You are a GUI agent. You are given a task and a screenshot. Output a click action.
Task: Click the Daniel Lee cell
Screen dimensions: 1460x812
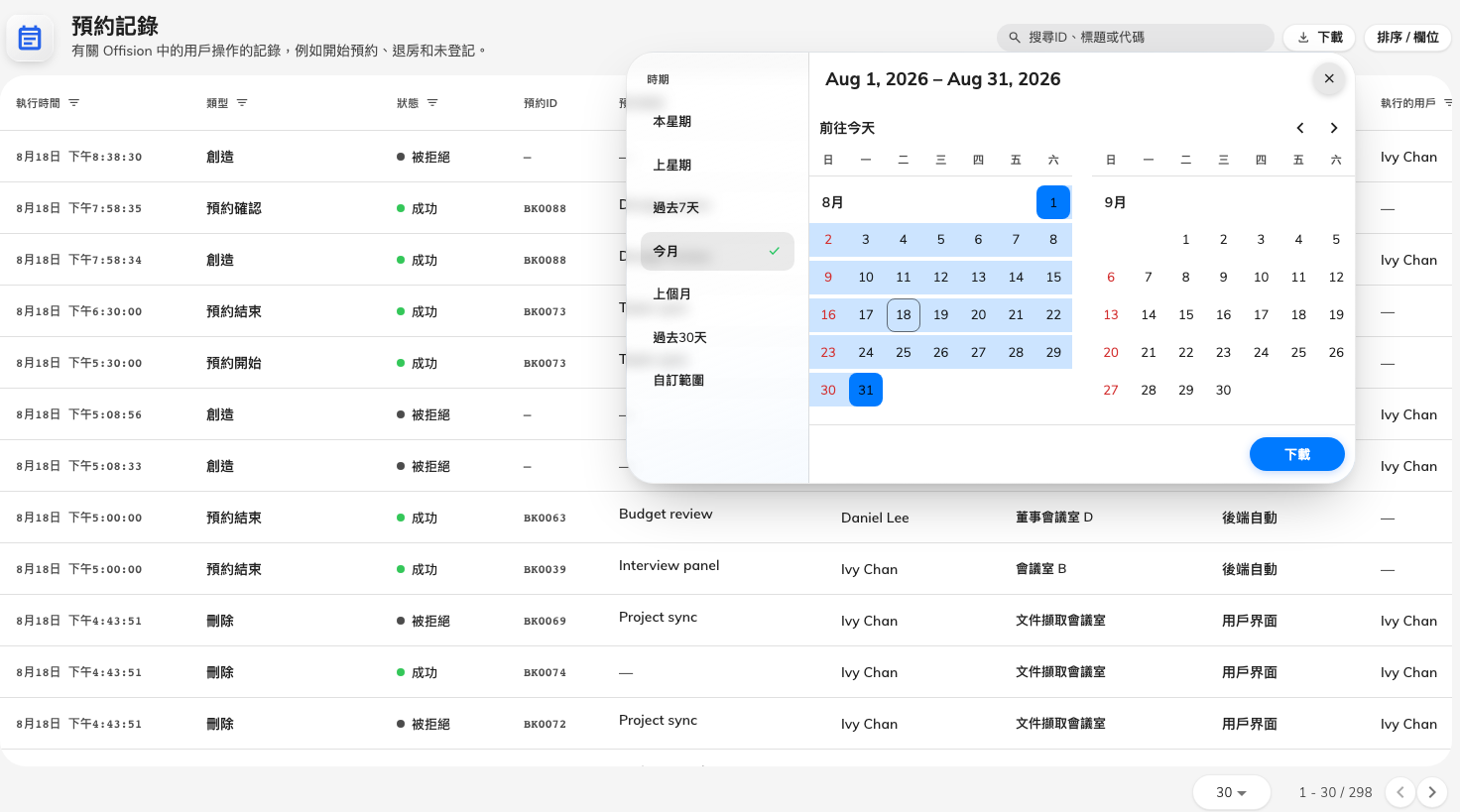[x=875, y=518]
